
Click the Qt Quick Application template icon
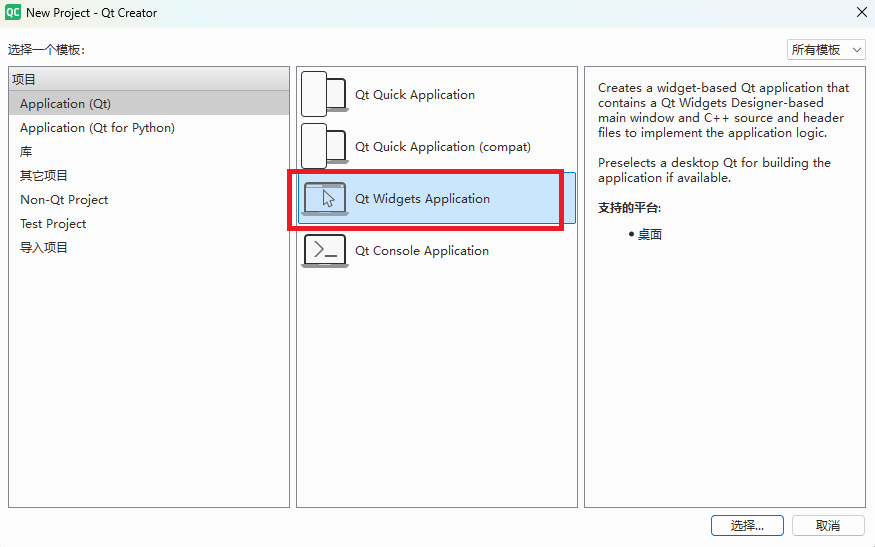click(x=325, y=93)
